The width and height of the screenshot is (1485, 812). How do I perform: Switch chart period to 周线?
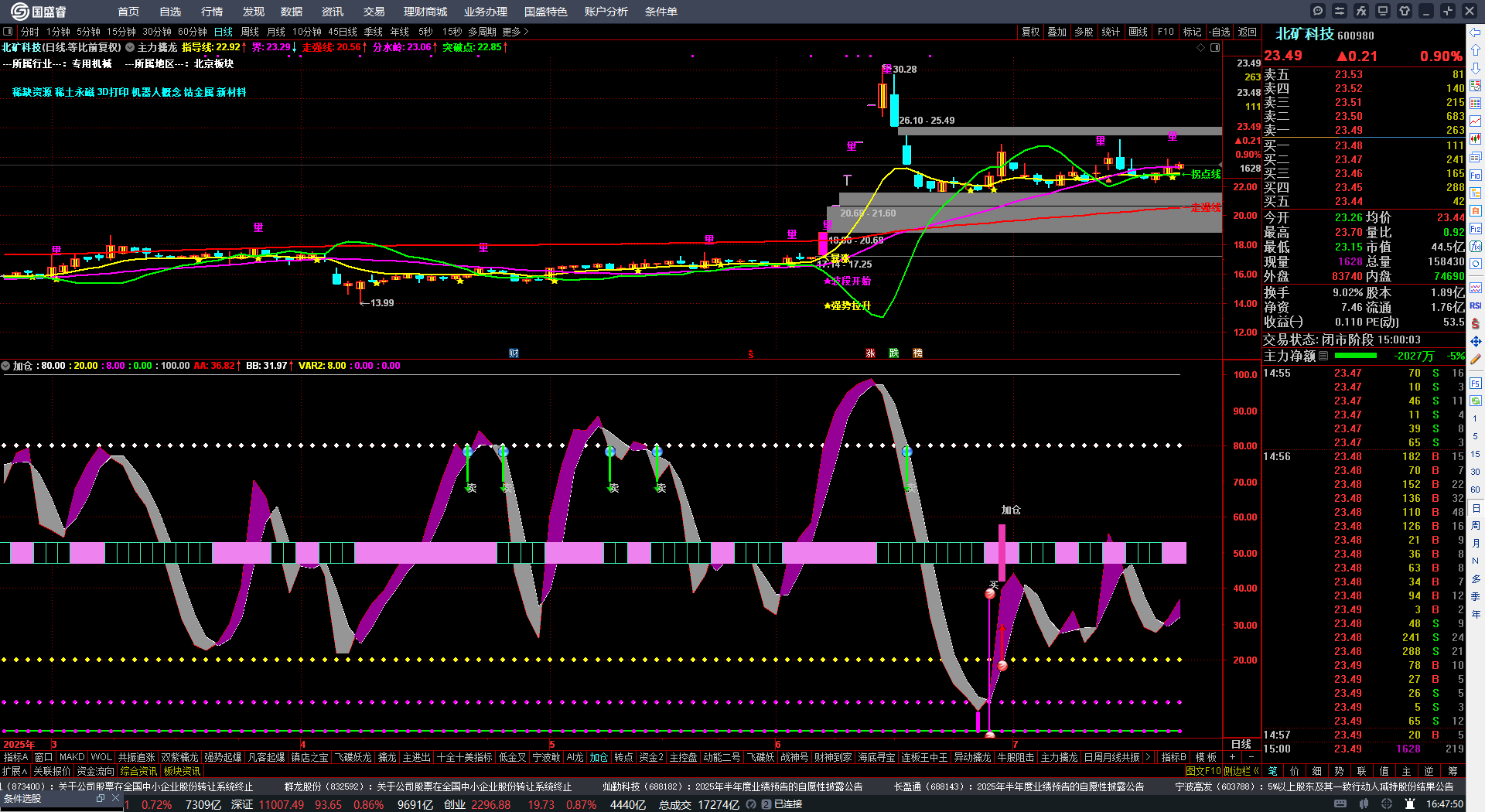point(250,32)
